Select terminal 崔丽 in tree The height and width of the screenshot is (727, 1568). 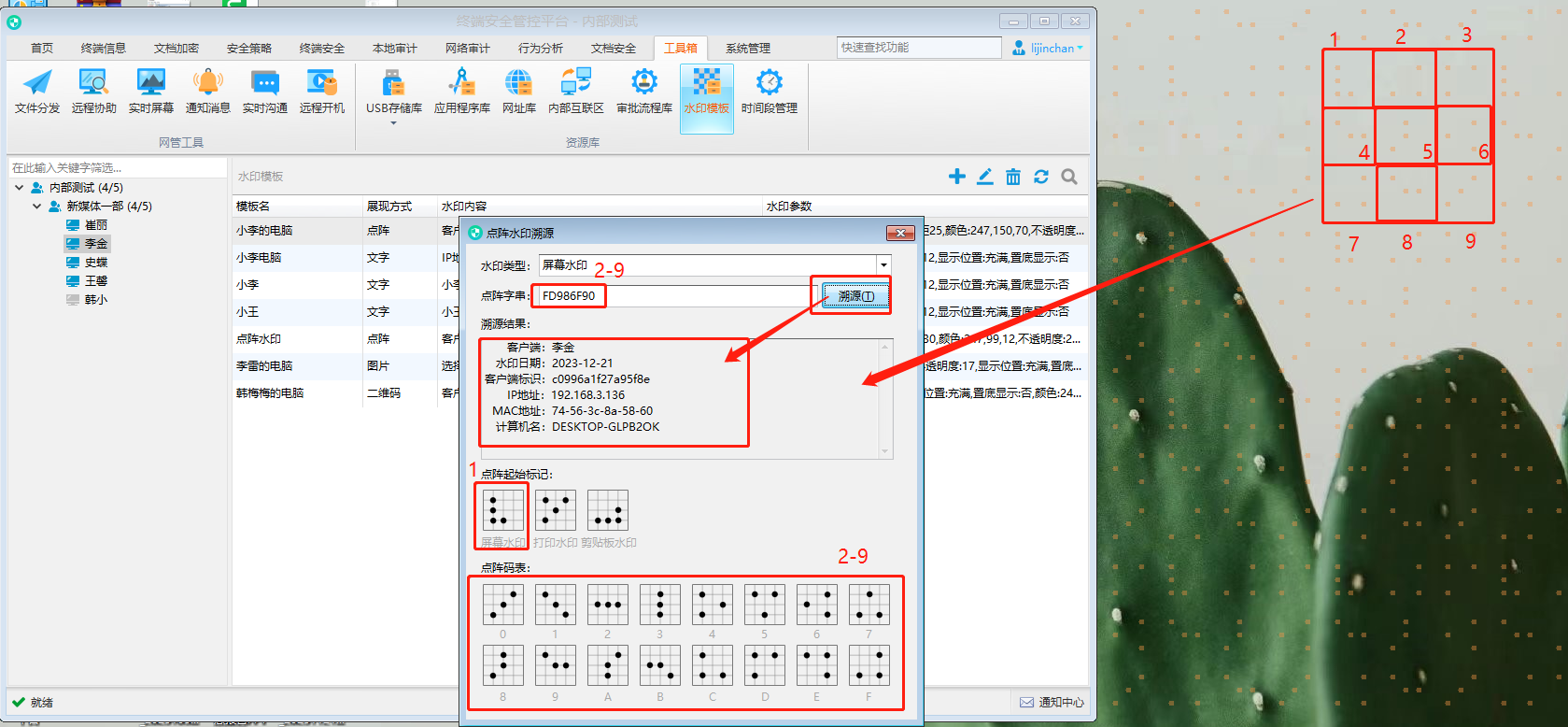(x=87, y=225)
